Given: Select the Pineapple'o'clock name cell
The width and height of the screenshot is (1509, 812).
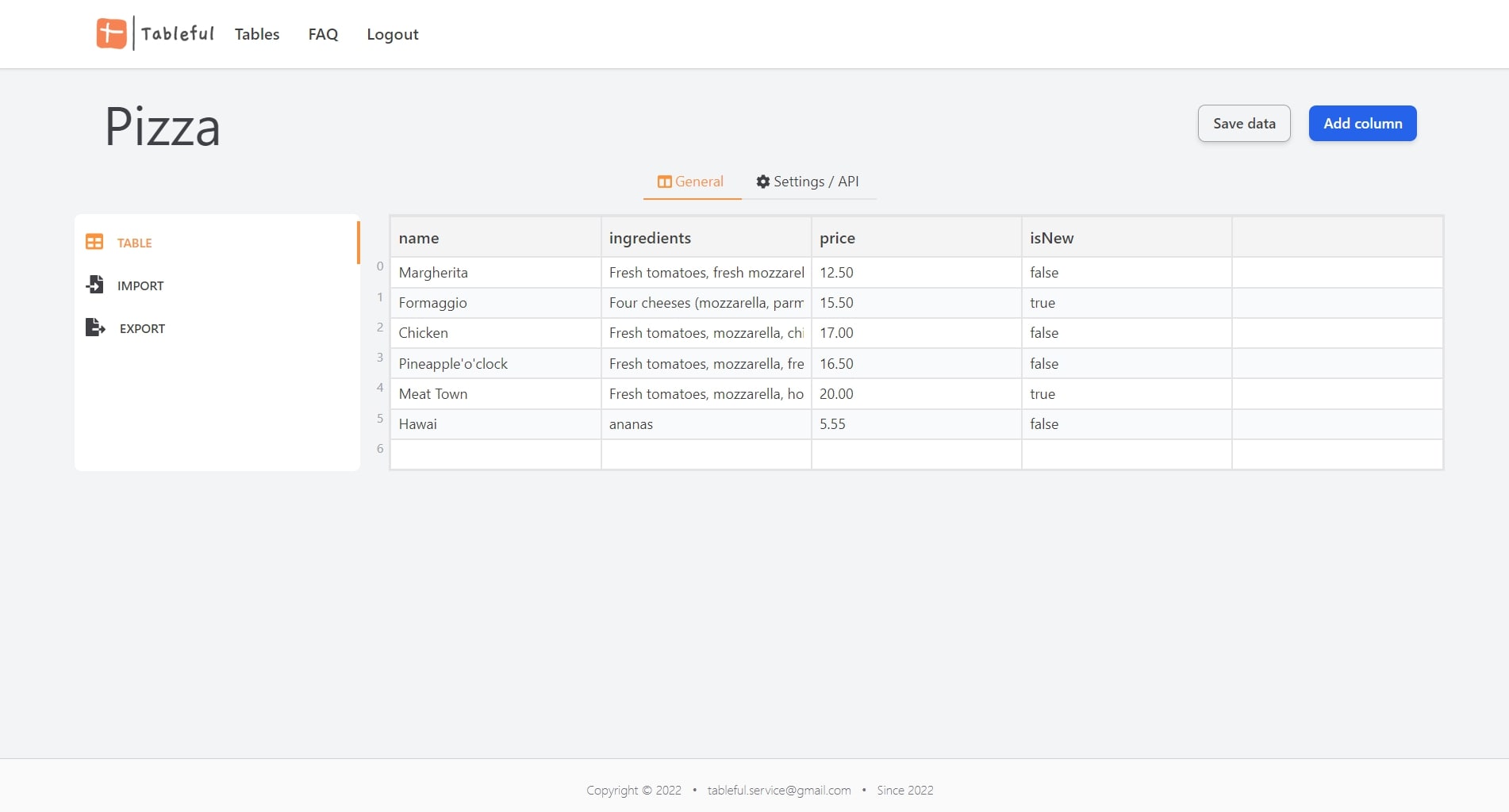Looking at the screenshot, I should (496, 364).
